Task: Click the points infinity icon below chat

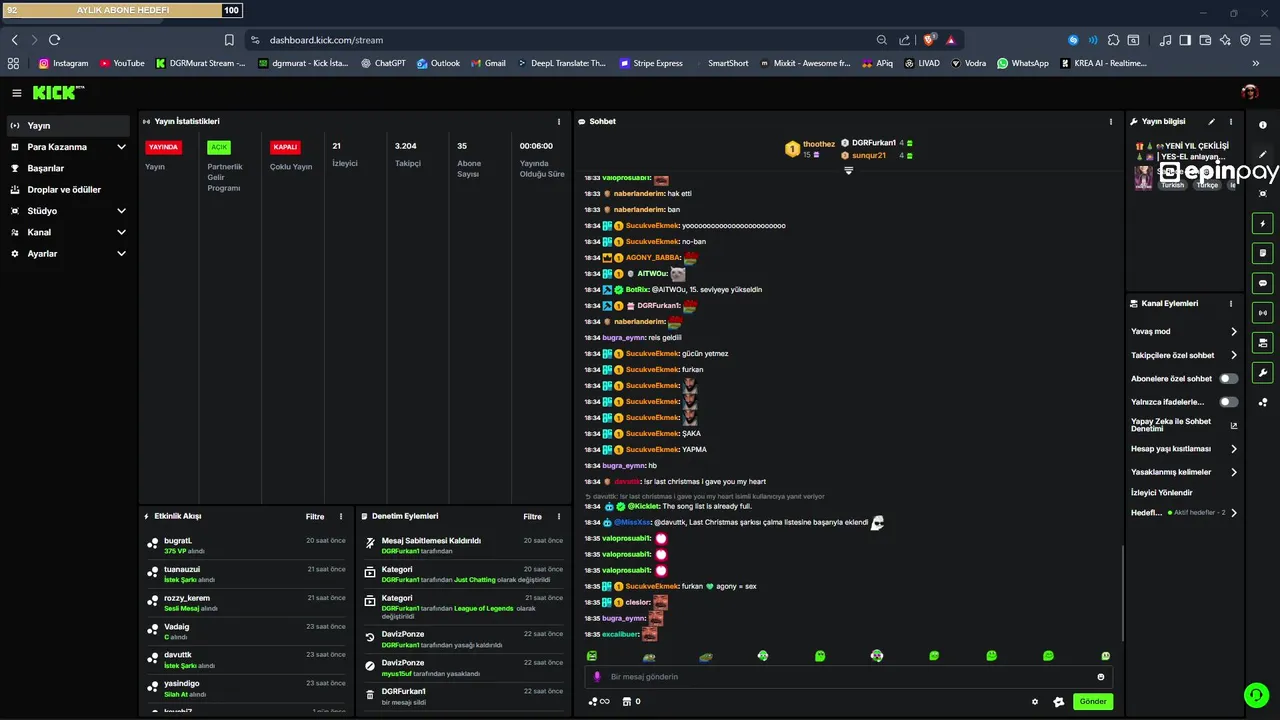Action: (599, 702)
